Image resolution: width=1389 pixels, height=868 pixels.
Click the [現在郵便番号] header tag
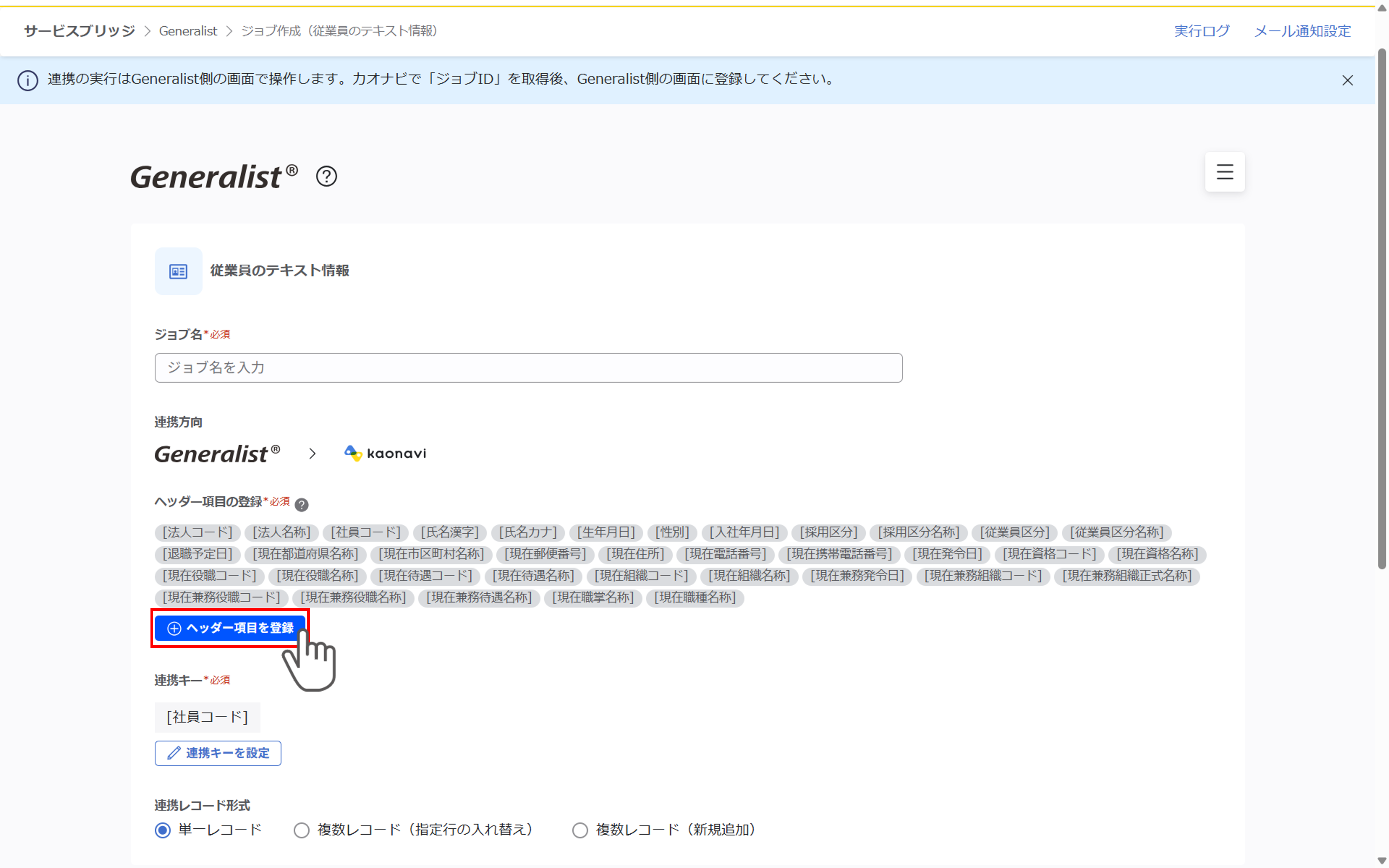pos(545,554)
